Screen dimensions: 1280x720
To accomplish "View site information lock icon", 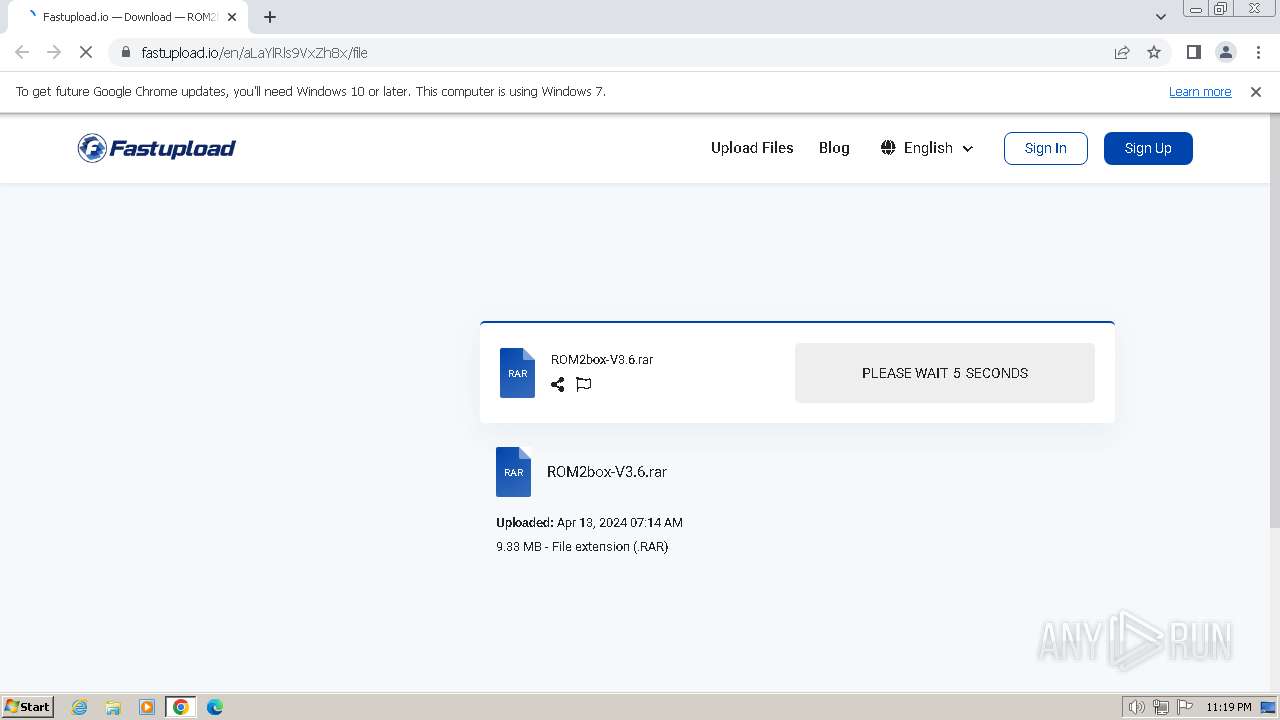I will [x=126, y=52].
